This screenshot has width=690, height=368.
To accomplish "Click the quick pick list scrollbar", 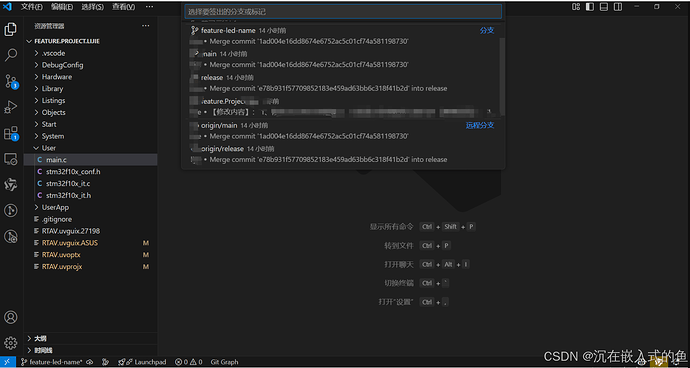I will (x=502, y=77).
